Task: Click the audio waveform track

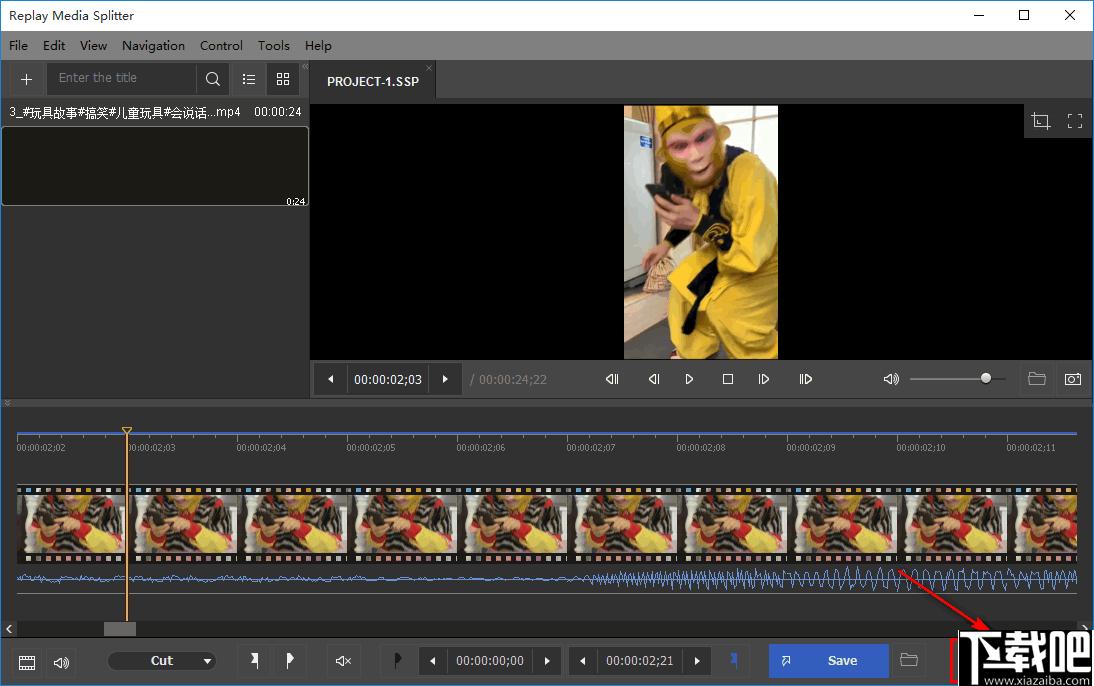Action: [x=547, y=579]
